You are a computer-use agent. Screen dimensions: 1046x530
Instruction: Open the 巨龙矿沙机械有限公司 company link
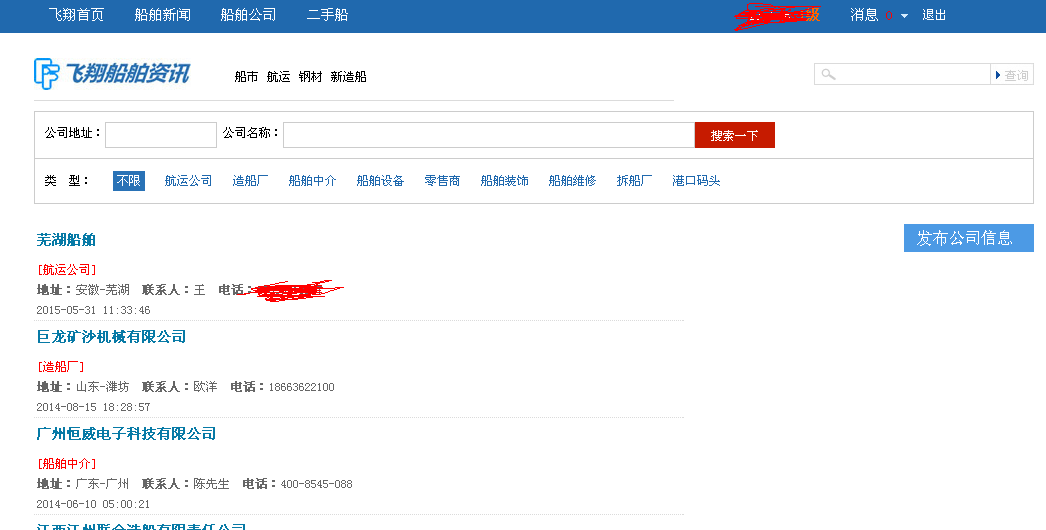[x=111, y=337]
